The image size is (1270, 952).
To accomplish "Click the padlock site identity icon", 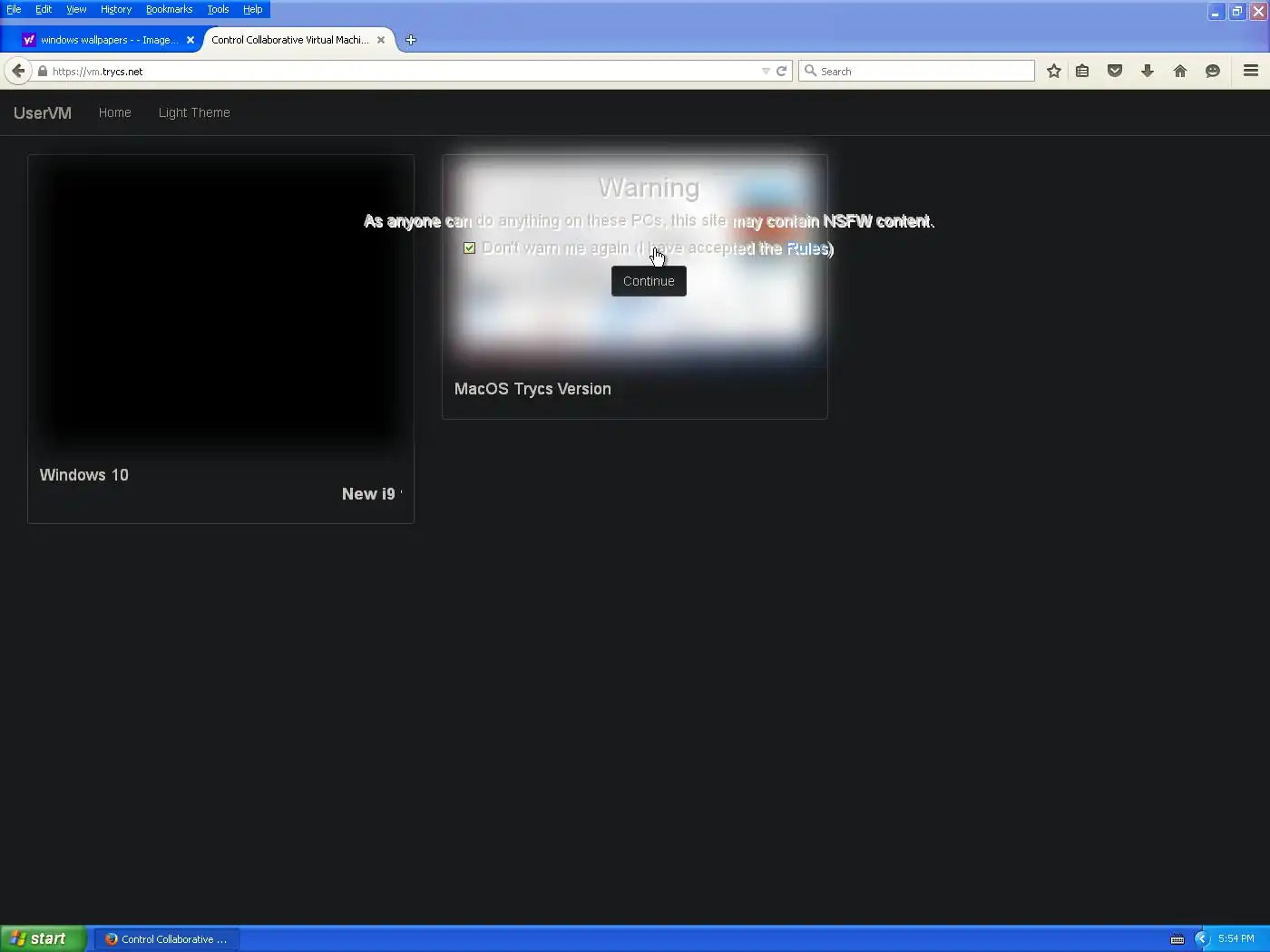I will pyautogui.click(x=42, y=71).
